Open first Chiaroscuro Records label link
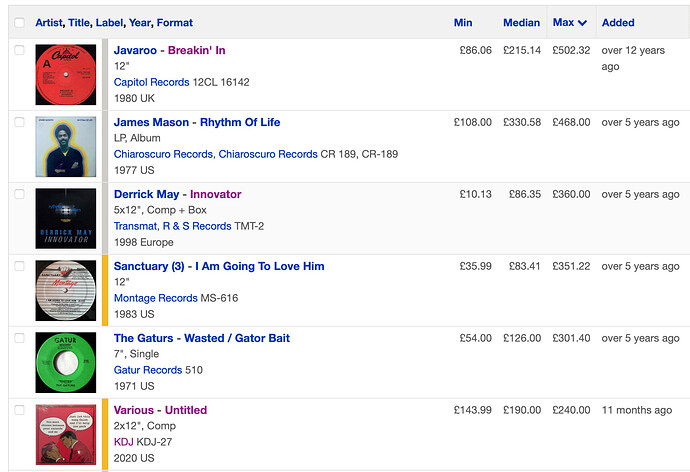The width and height of the screenshot is (690, 472). click(163, 154)
